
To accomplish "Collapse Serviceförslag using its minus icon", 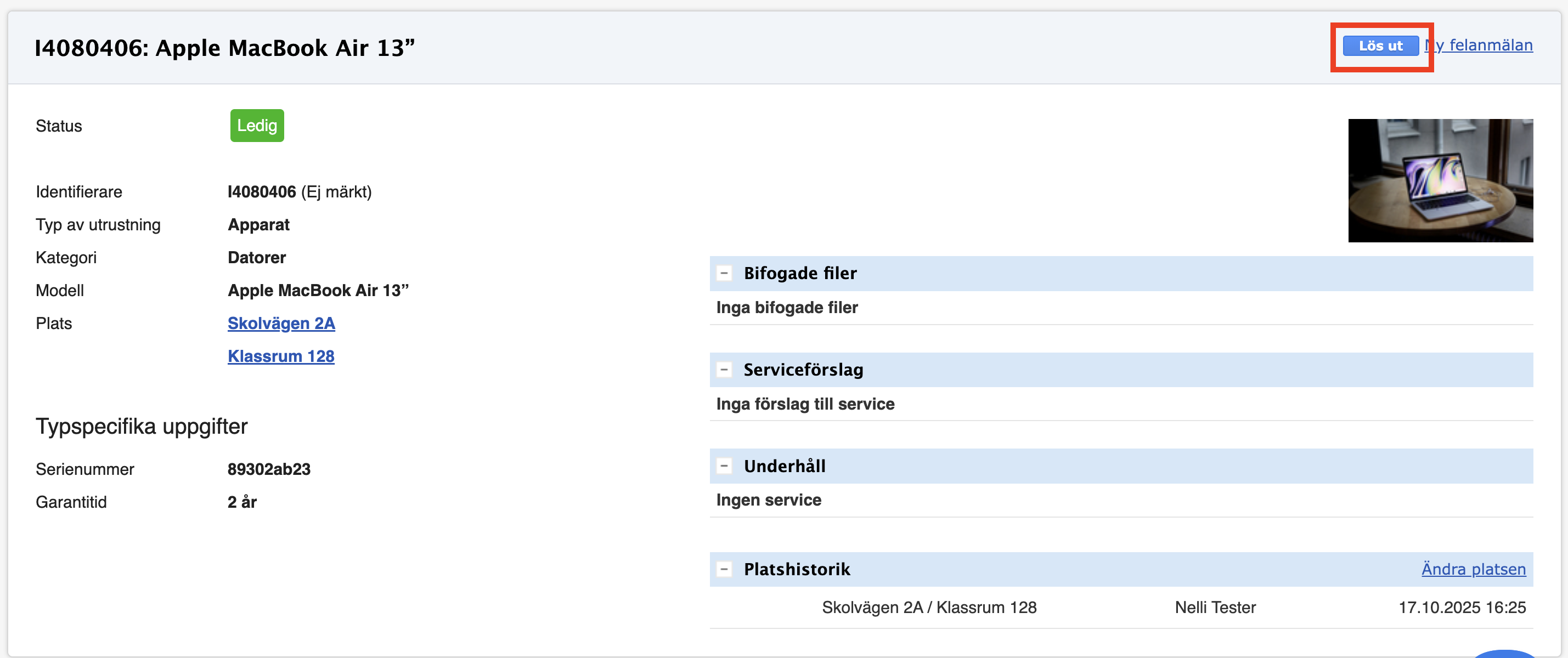I will point(724,369).
